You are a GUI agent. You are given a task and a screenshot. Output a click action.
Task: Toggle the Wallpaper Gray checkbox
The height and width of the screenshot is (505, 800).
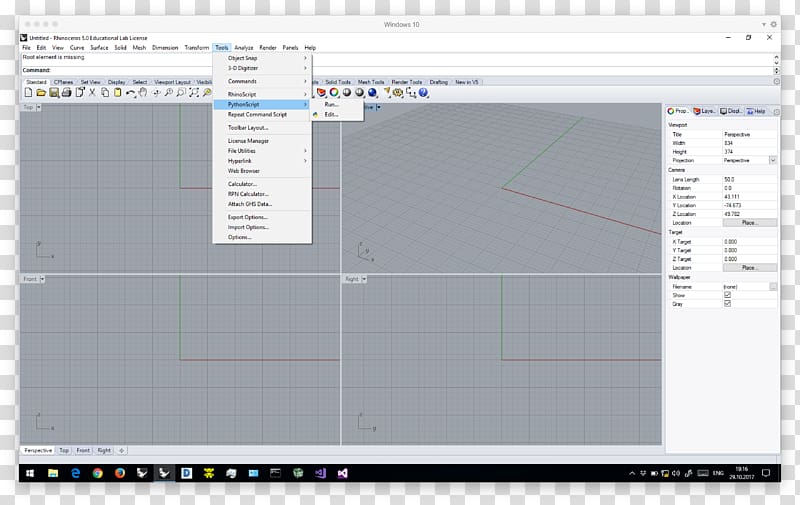click(727, 304)
